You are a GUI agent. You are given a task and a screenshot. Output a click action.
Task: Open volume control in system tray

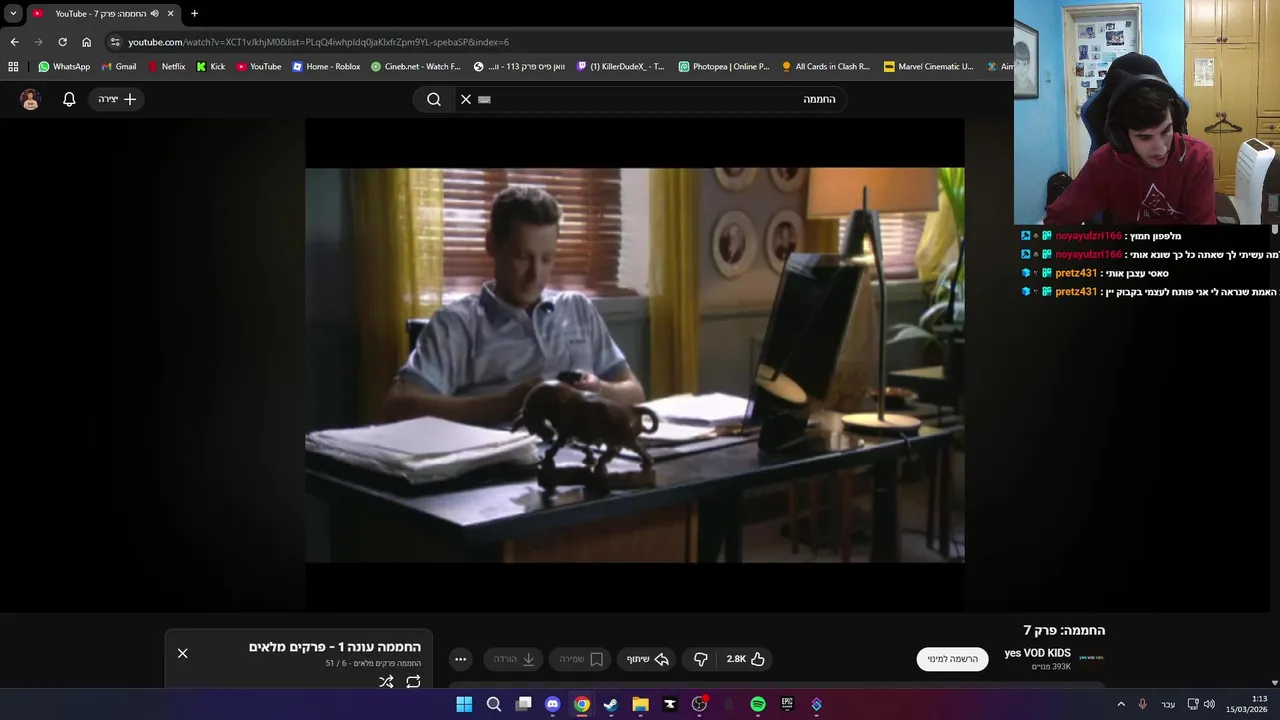point(1209,704)
